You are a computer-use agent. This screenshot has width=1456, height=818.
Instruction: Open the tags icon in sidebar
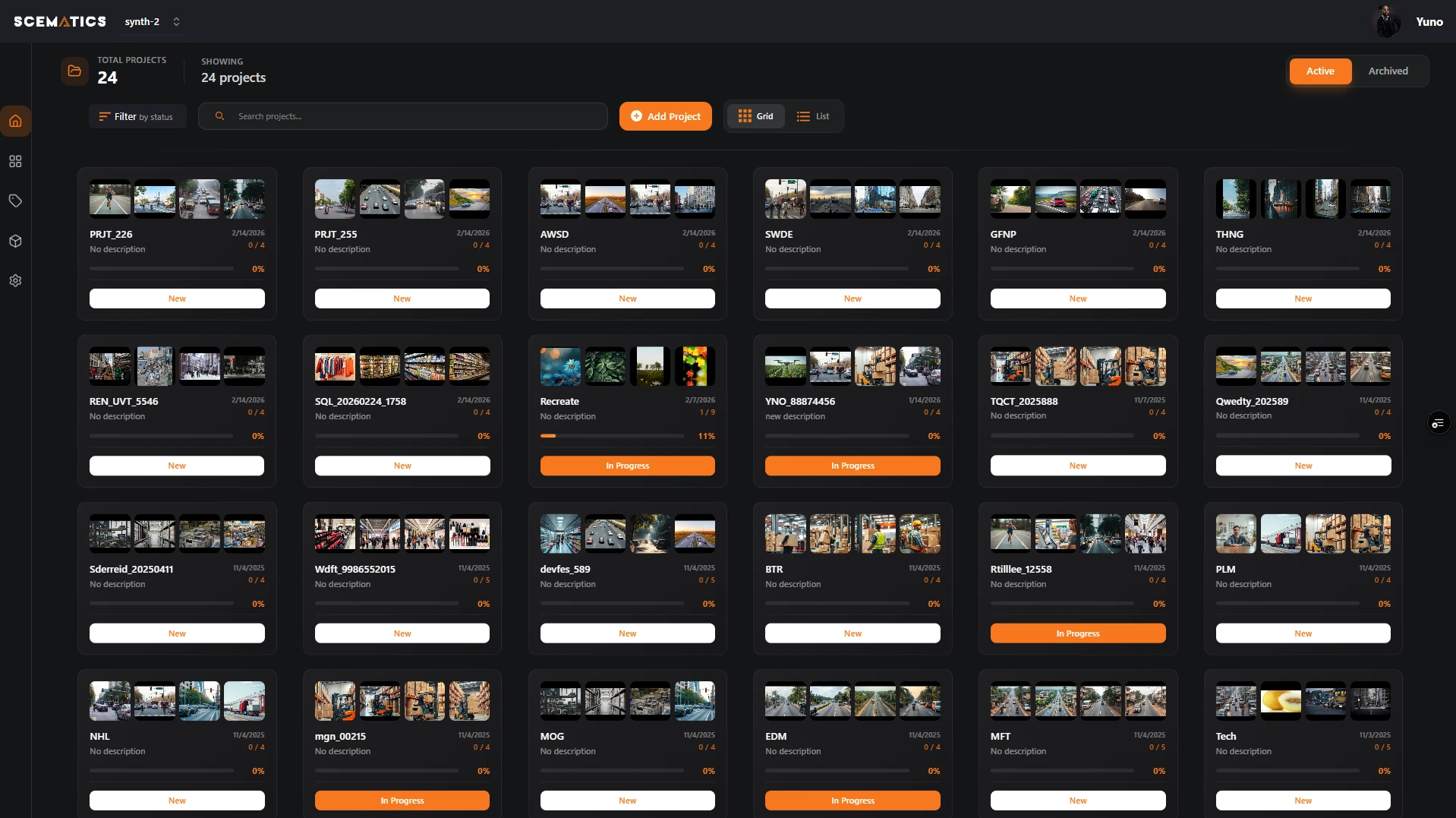click(15, 201)
